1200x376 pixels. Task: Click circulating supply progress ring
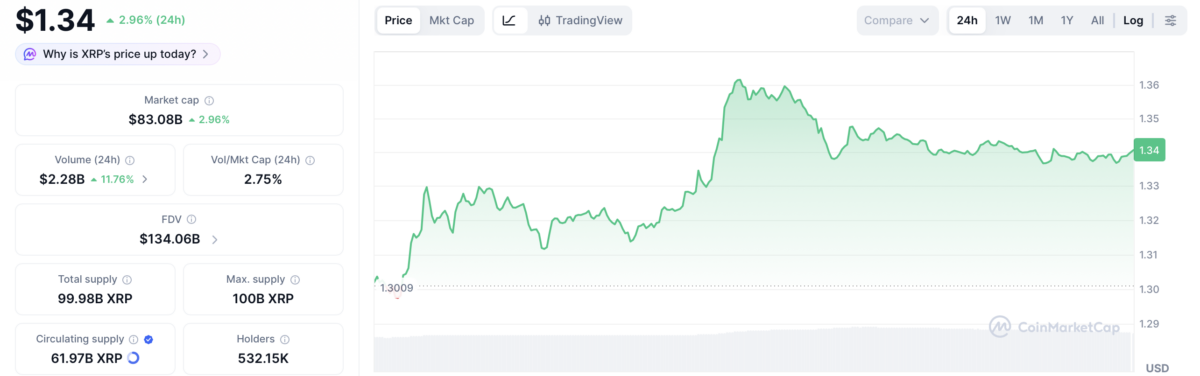tap(134, 358)
